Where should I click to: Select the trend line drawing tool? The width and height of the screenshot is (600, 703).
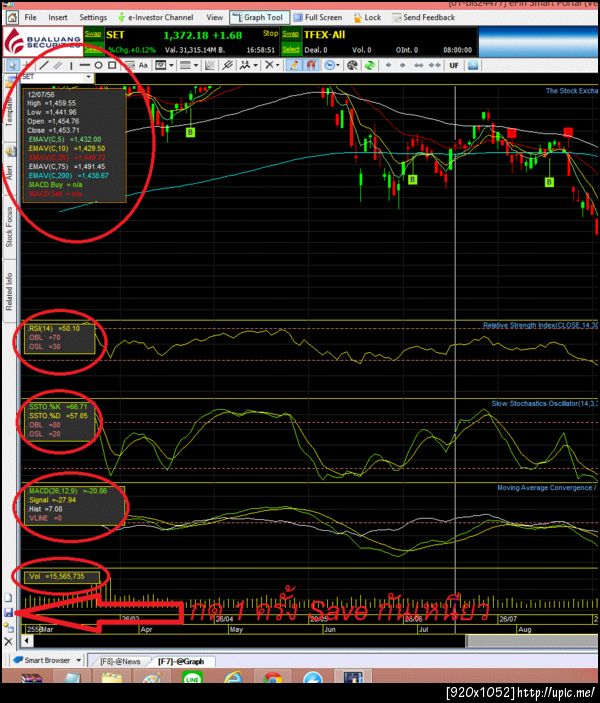[44, 65]
